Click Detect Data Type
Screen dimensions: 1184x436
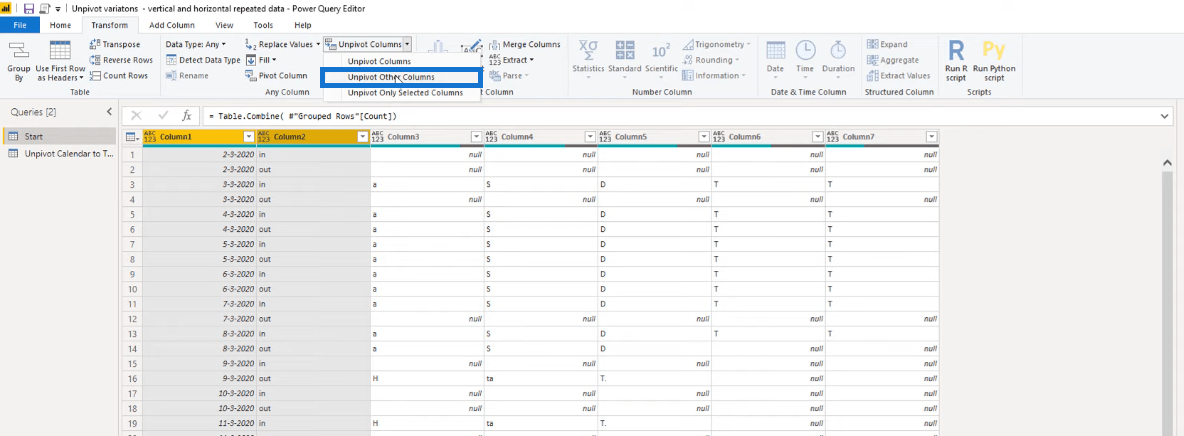tap(202, 60)
